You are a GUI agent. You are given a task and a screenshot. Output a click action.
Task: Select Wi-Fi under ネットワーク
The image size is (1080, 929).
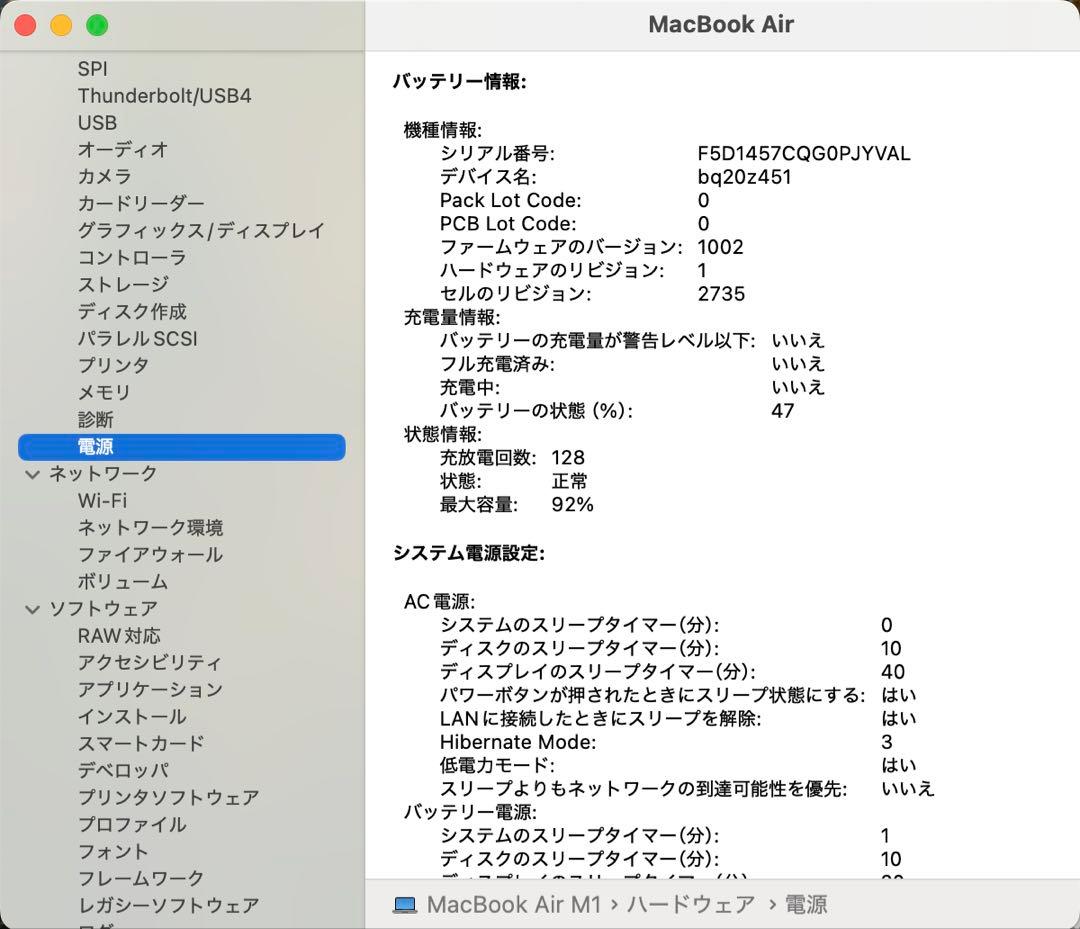(103, 500)
